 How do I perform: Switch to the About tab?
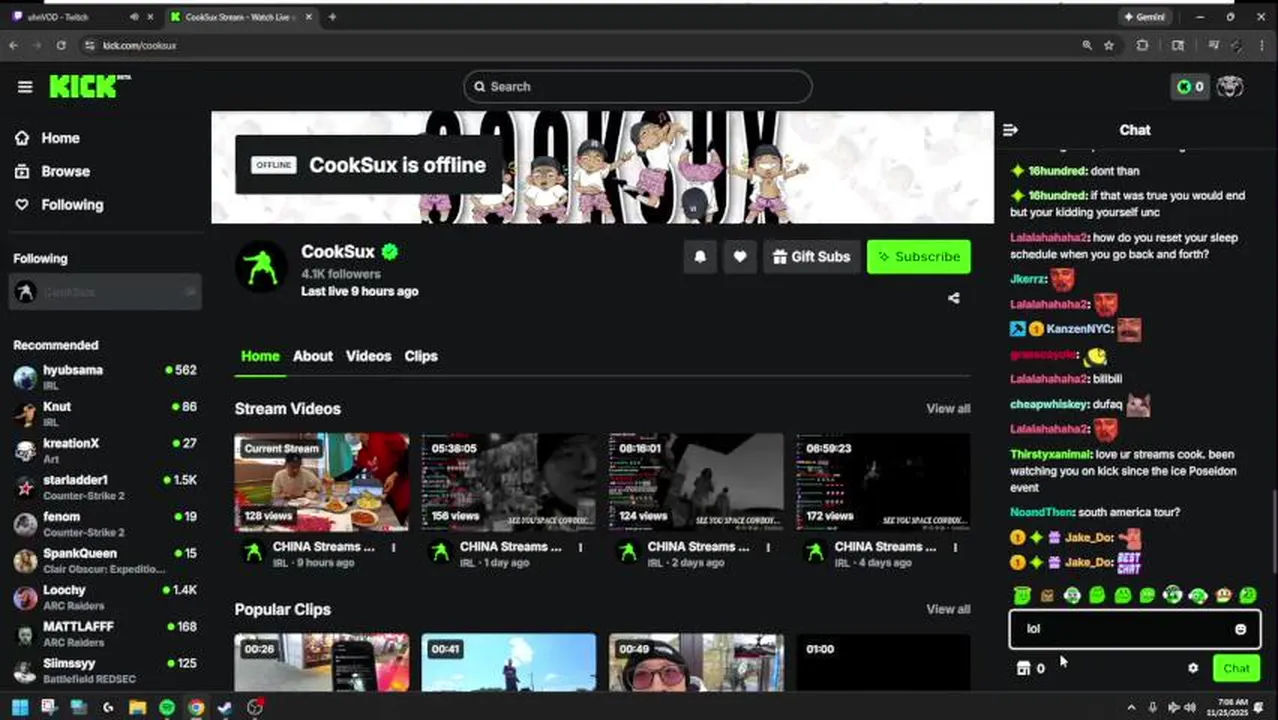[x=313, y=356]
